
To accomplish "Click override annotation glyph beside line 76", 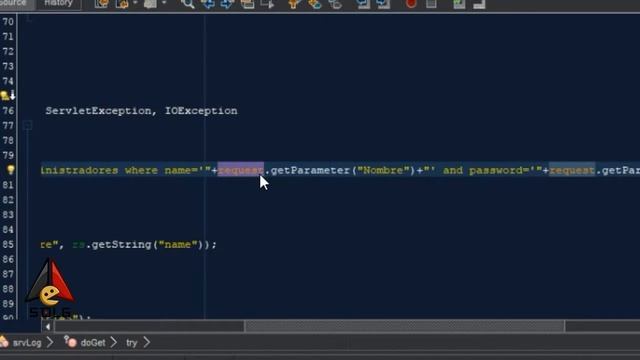I will [x=8, y=96].
